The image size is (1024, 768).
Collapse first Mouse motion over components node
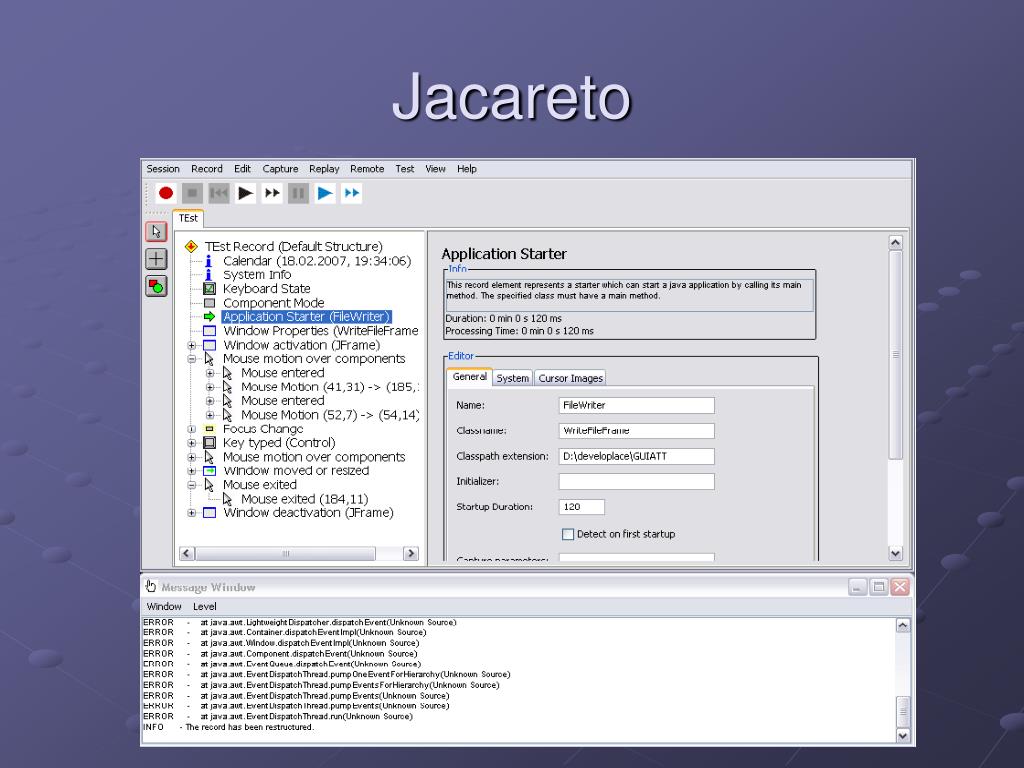pyautogui.click(x=191, y=359)
